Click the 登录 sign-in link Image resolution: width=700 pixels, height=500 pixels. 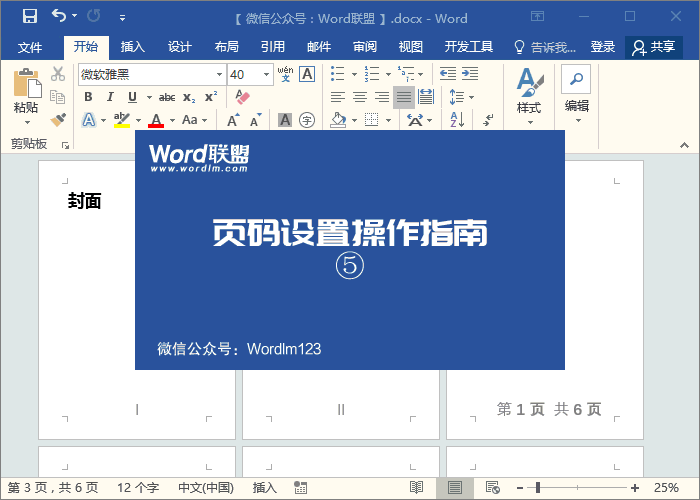pyautogui.click(x=603, y=46)
